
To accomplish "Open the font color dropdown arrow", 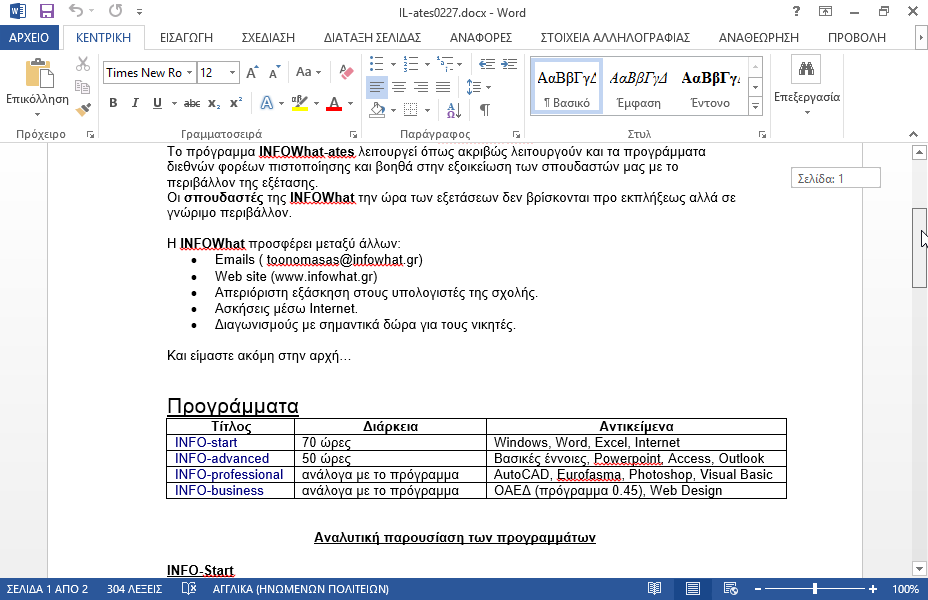I will tap(350, 104).
